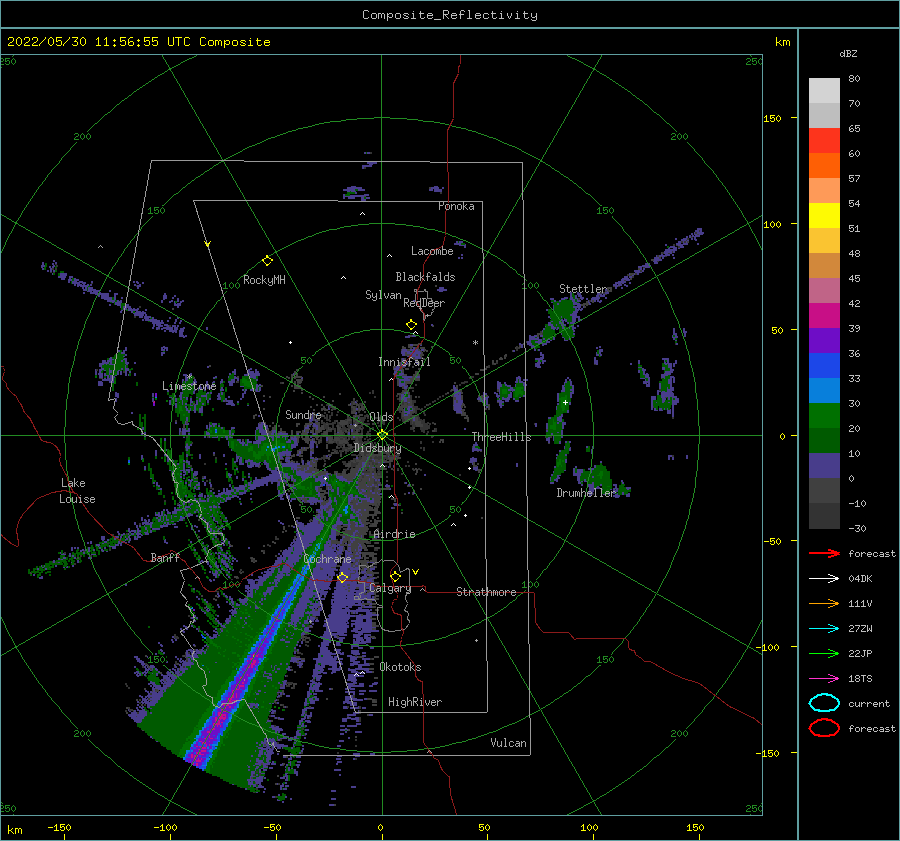900x841 pixels.
Task: Click the magenta 18TS arrow icon
Action: coord(824,678)
